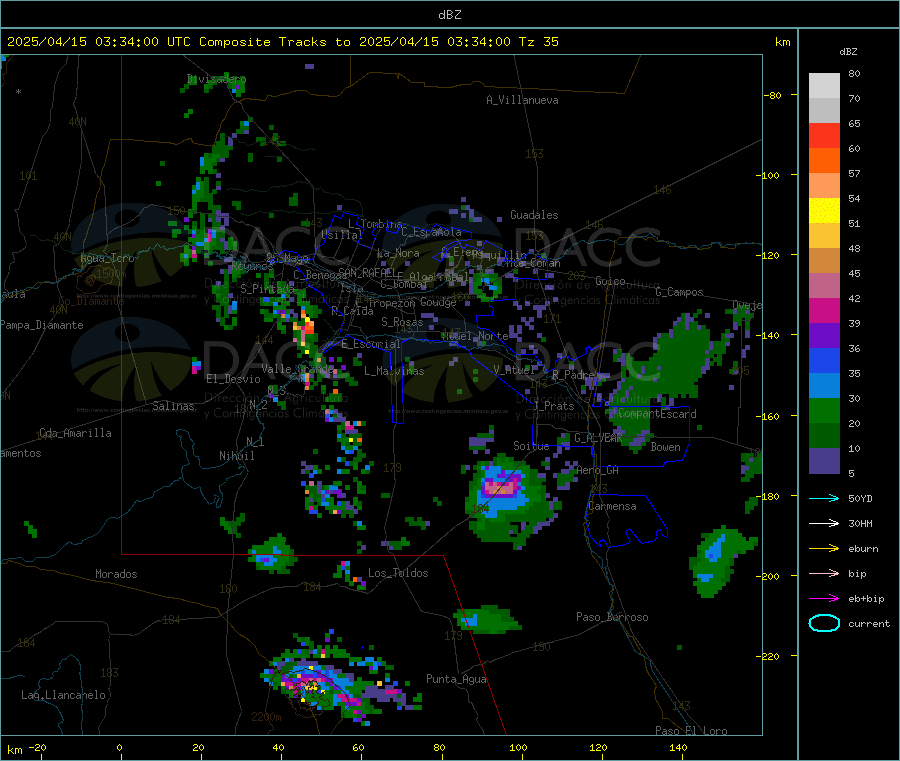This screenshot has height=761, width=900.
Task: Click the Salinas map label
Action: click(x=173, y=406)
